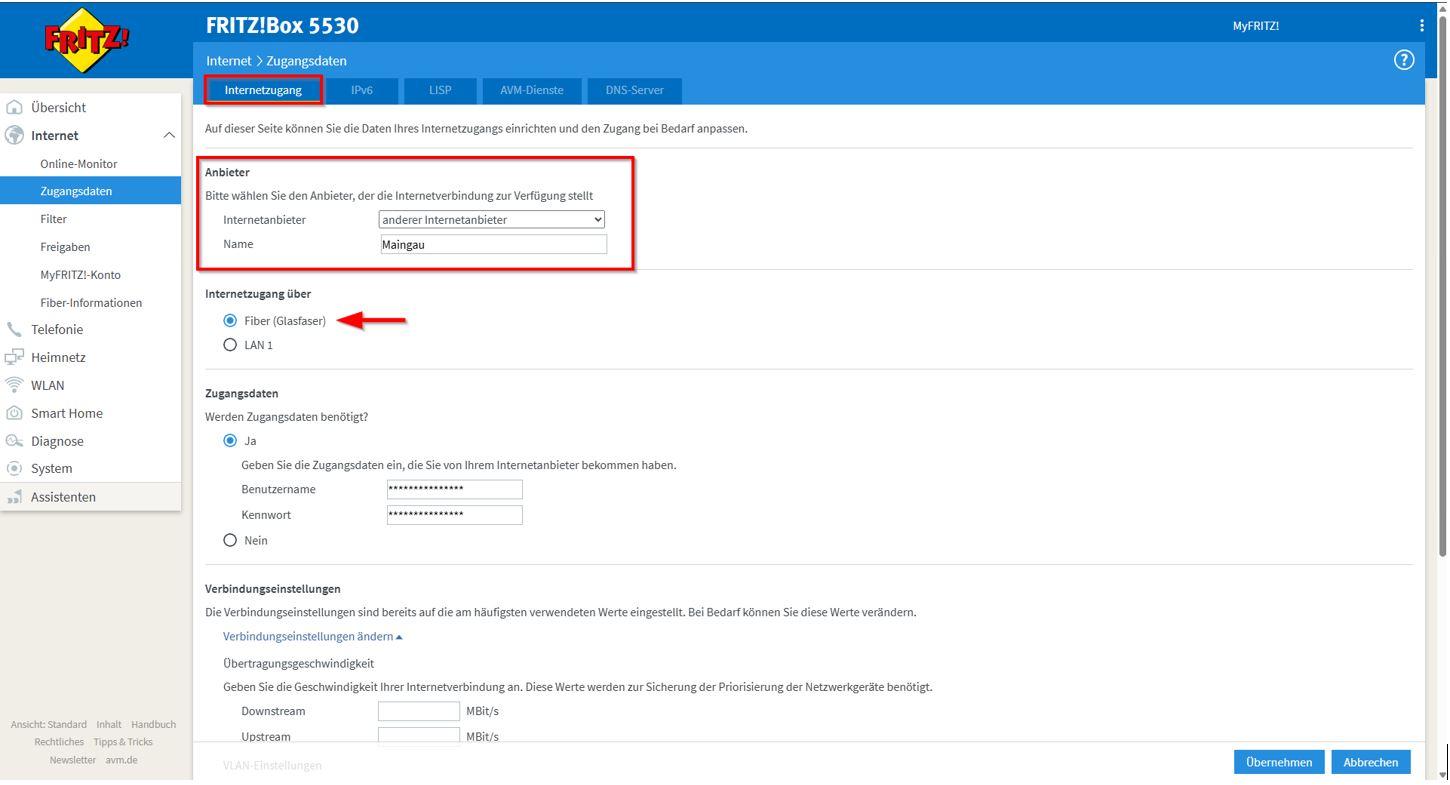
Task: Click the Upstream speed field
Action: [419, 737]
